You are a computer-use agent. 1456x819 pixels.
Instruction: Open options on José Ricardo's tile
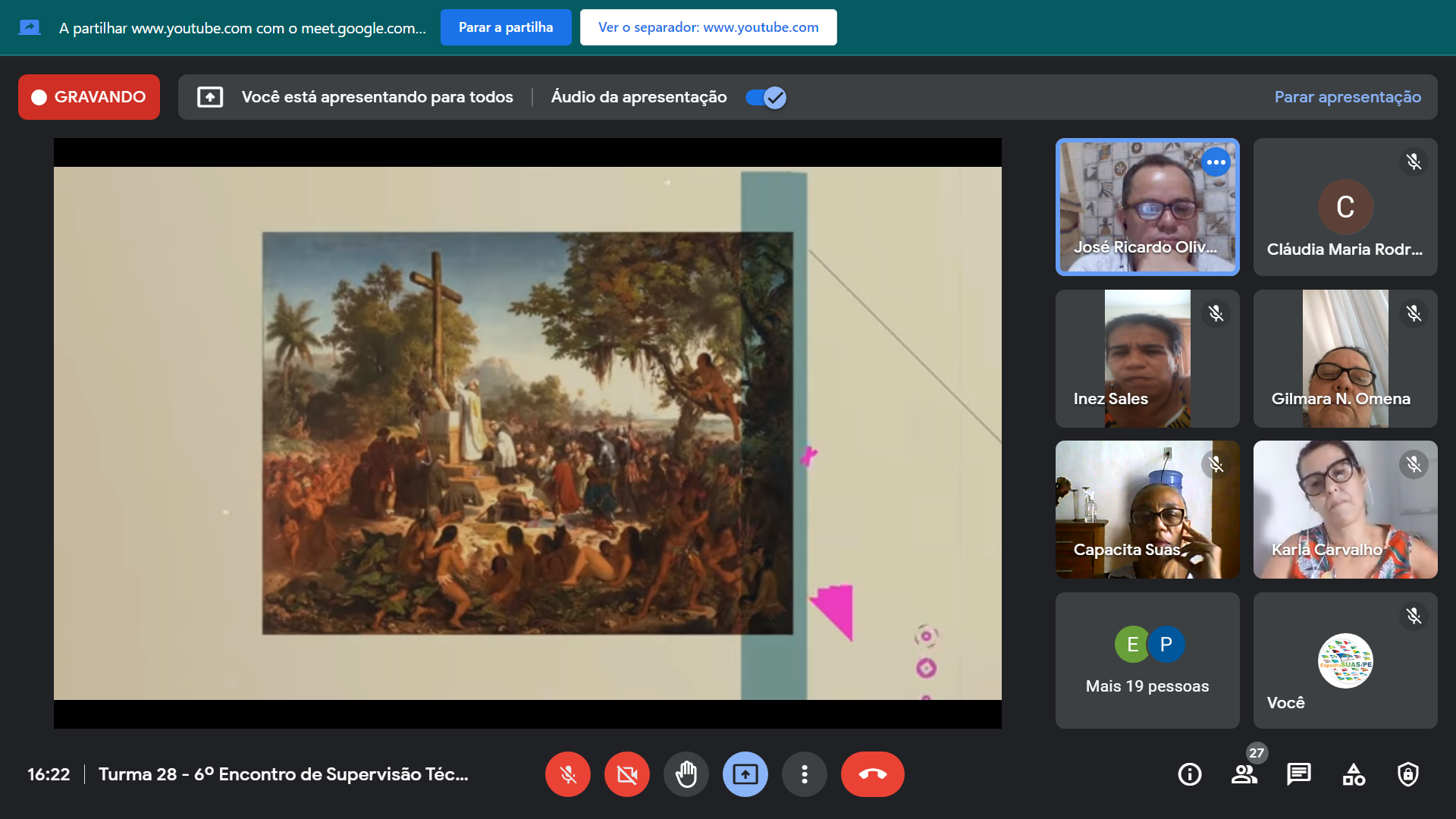tap(1216, 162)
